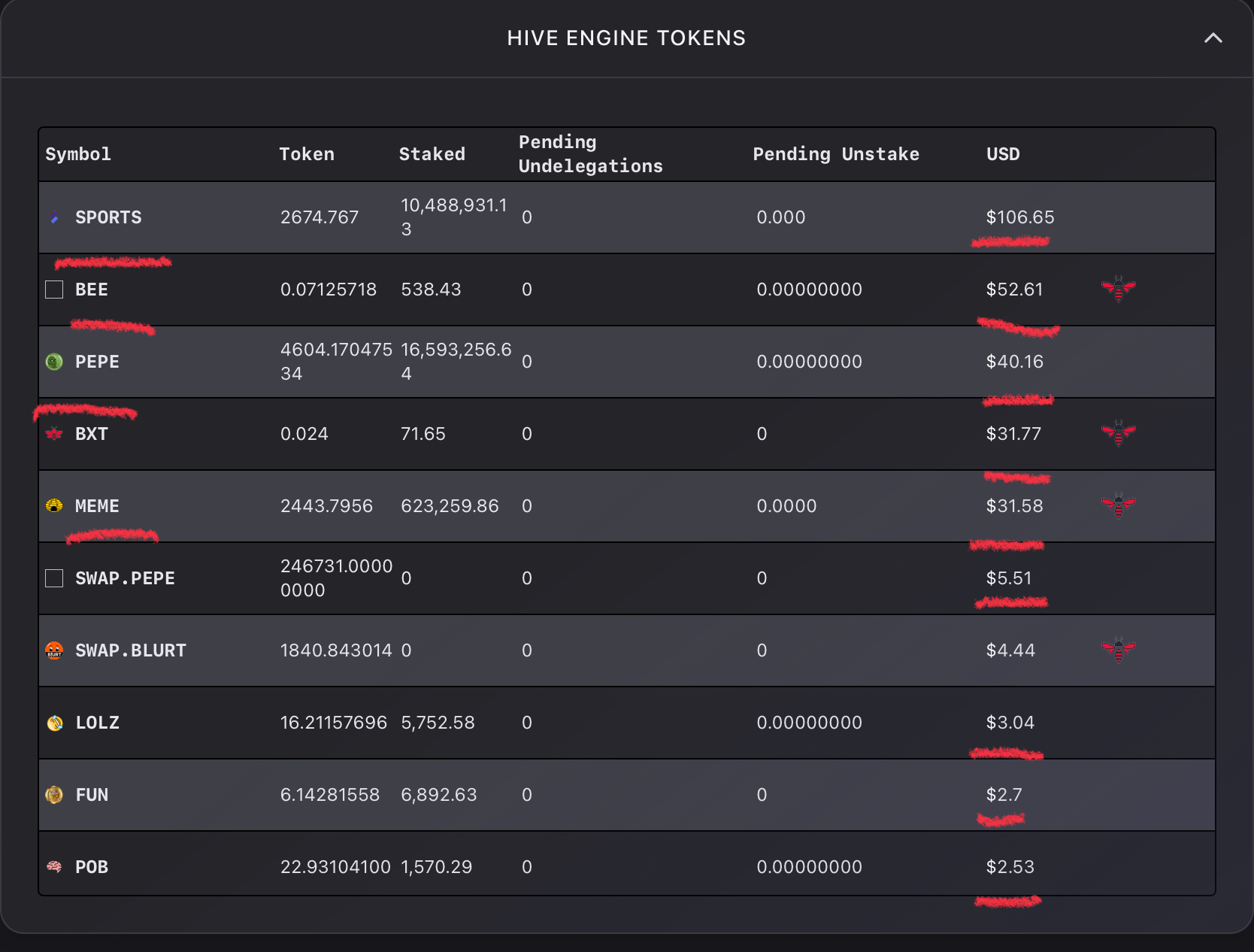This screenshot has height=952, width=1254.
Task: Click MEME pending unstake 0.0000
Action: click(x=786, y=506)
